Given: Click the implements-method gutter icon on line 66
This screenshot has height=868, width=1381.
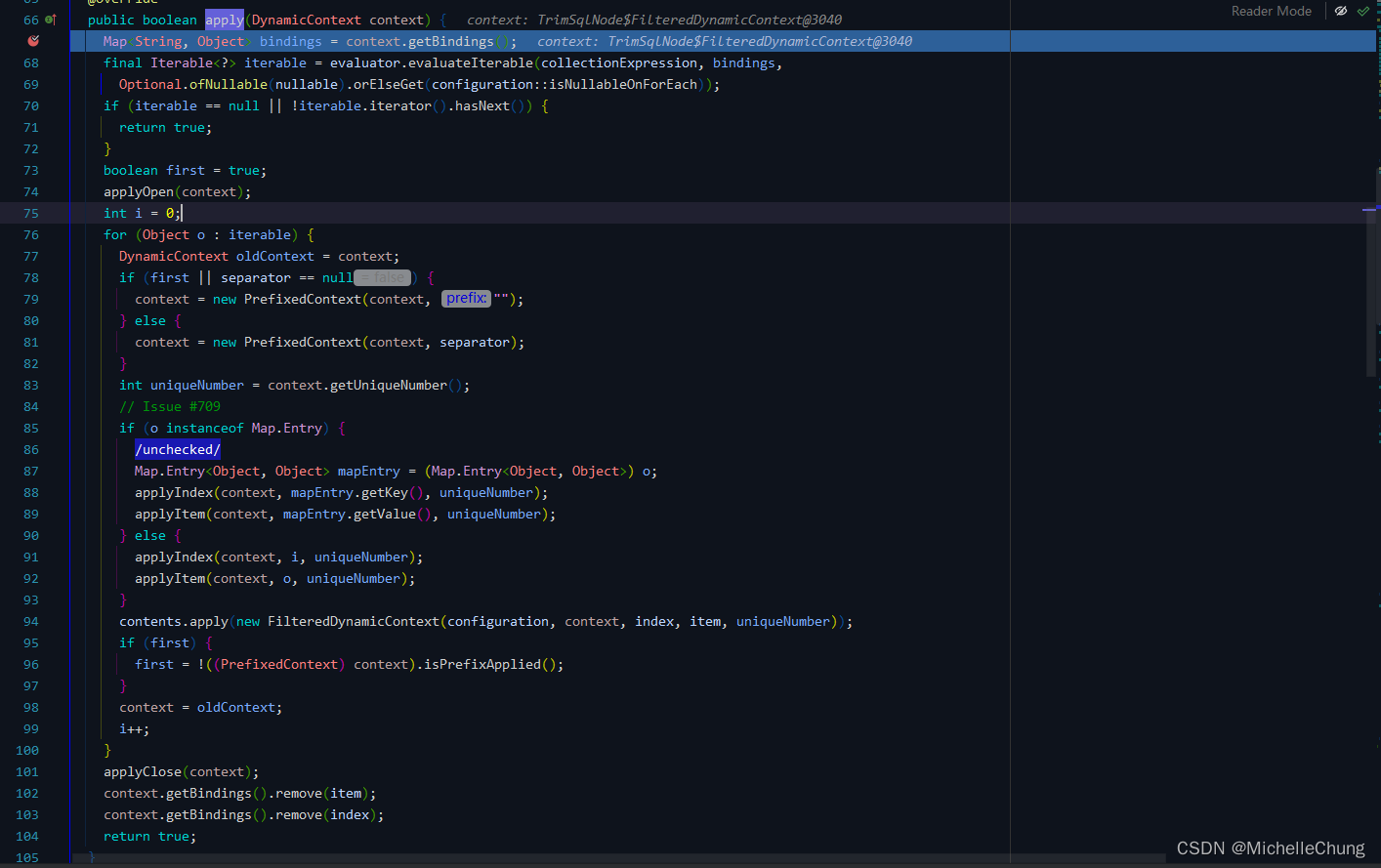Looking at the screenshot, I should pos(51,20).
